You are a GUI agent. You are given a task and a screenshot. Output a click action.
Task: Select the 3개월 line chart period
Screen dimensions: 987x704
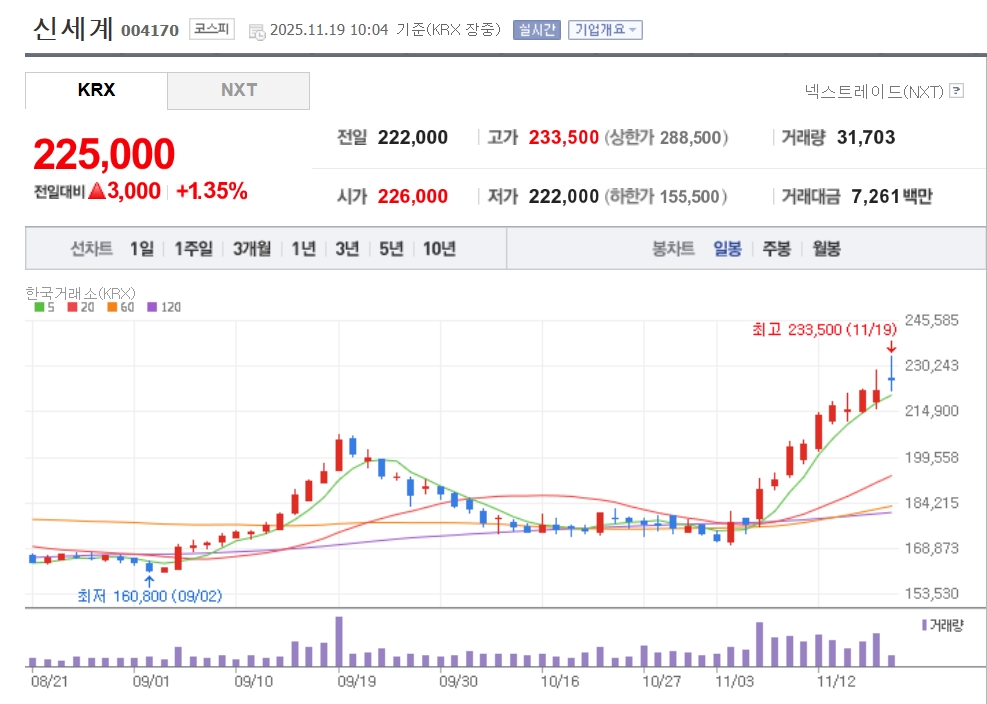[x=252, y=249]
